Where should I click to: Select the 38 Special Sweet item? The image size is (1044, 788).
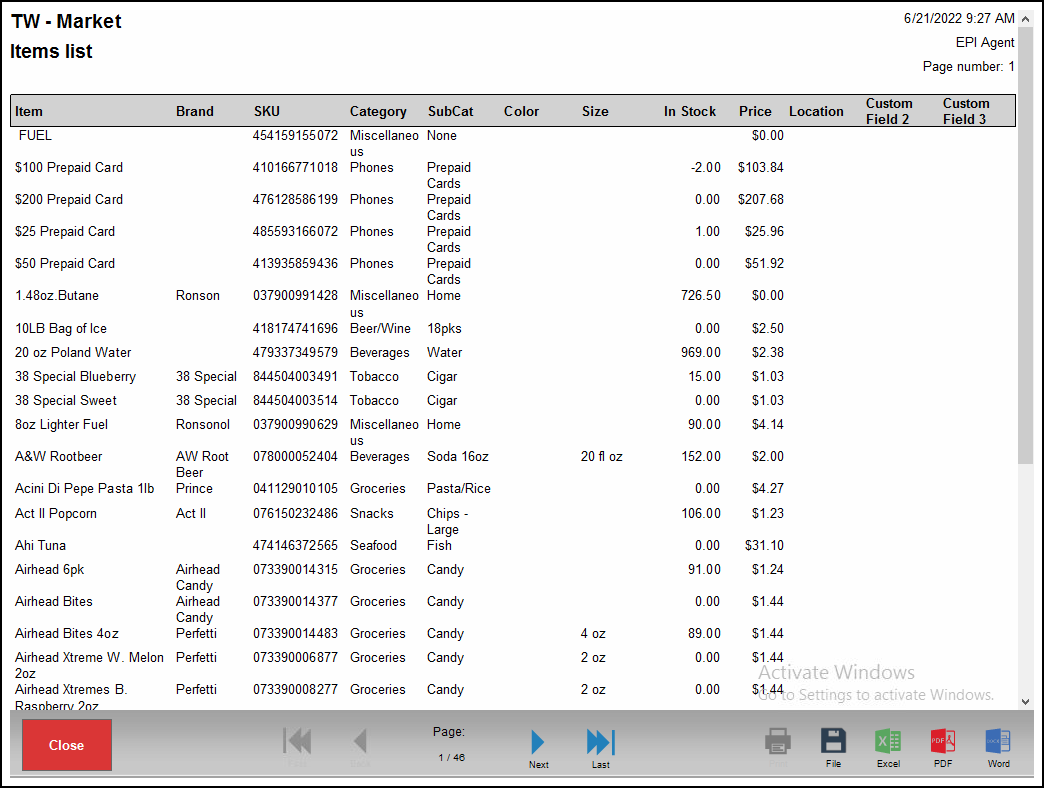pyautogui.click(x=65, y=401)
